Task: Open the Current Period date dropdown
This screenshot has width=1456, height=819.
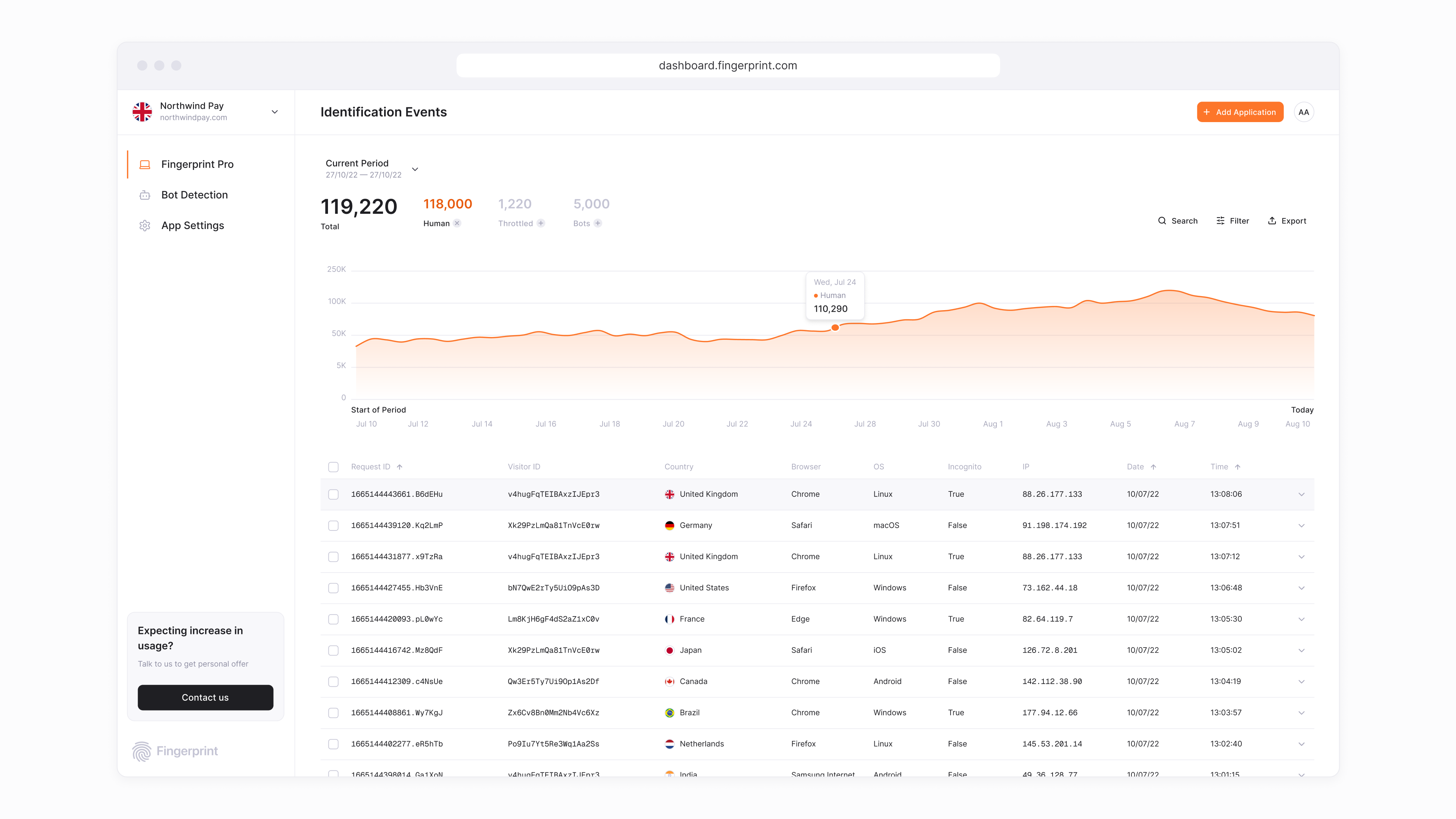Action: [415, 169]
